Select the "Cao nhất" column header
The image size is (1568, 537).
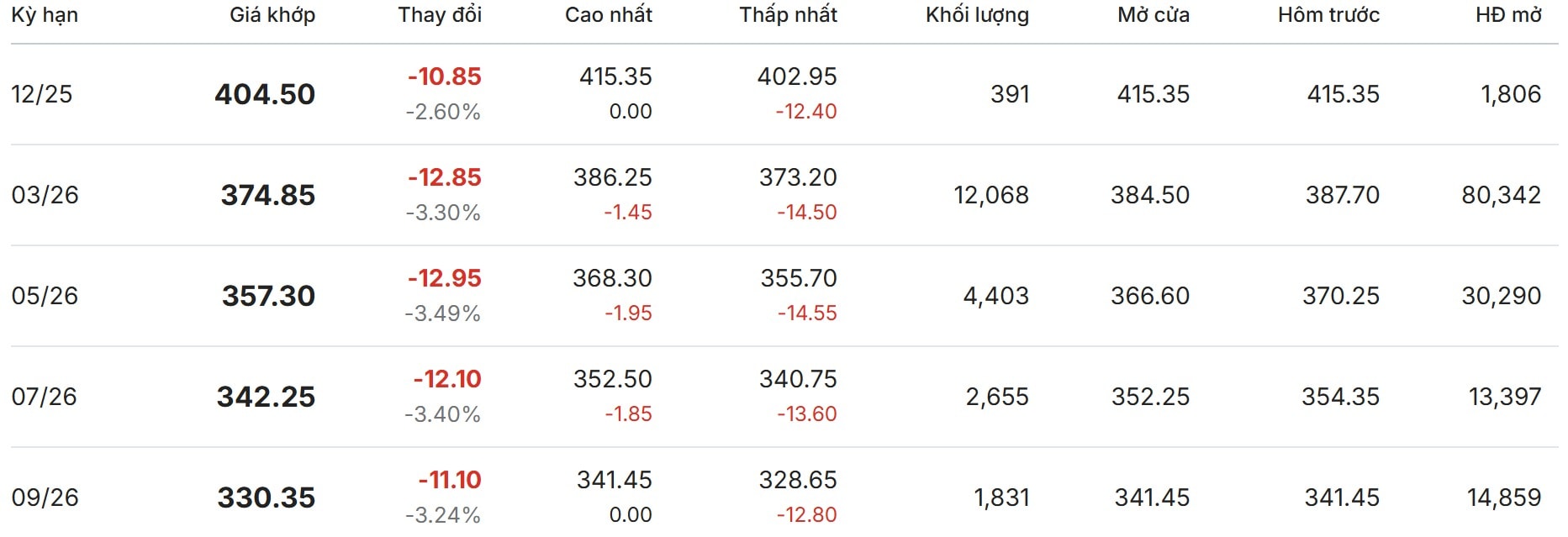tap(609, 15)
